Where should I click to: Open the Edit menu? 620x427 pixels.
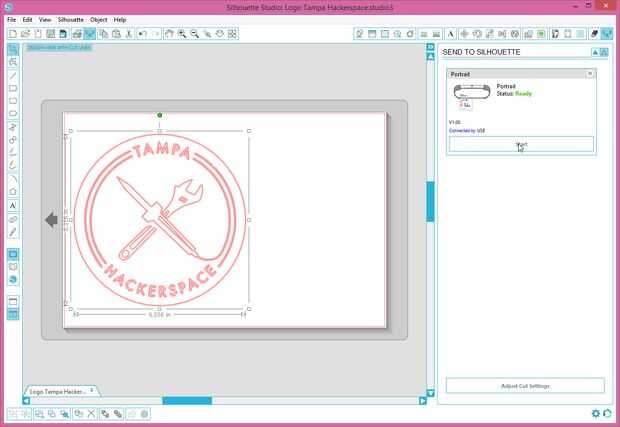[x=27, y=19]
